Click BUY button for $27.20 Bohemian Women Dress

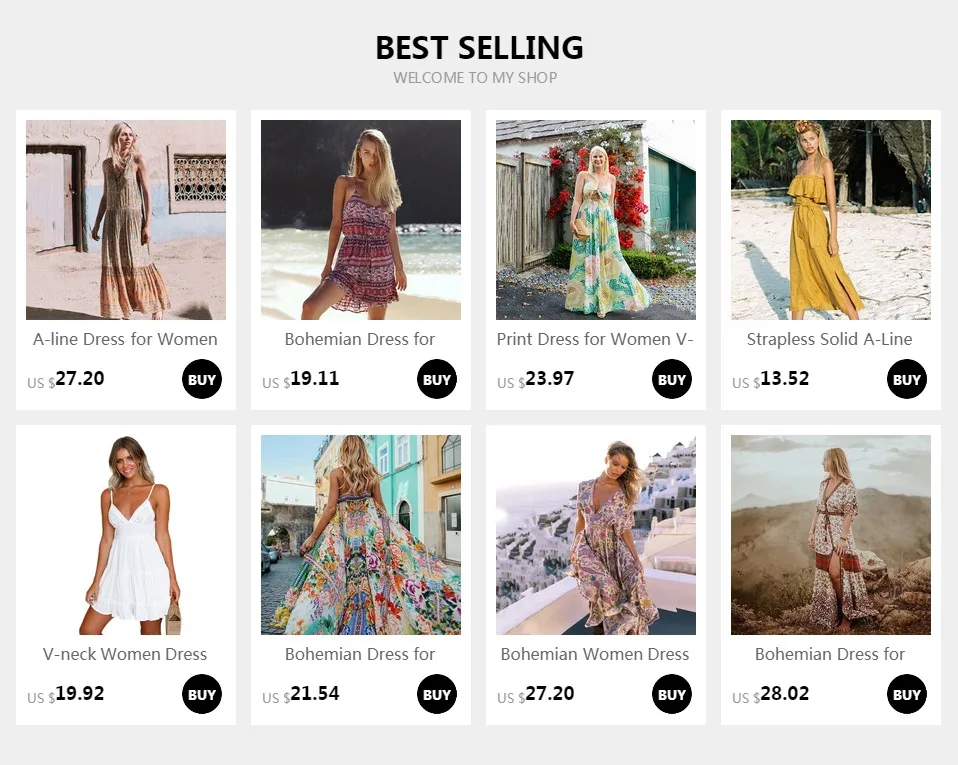tap(671, 694)
